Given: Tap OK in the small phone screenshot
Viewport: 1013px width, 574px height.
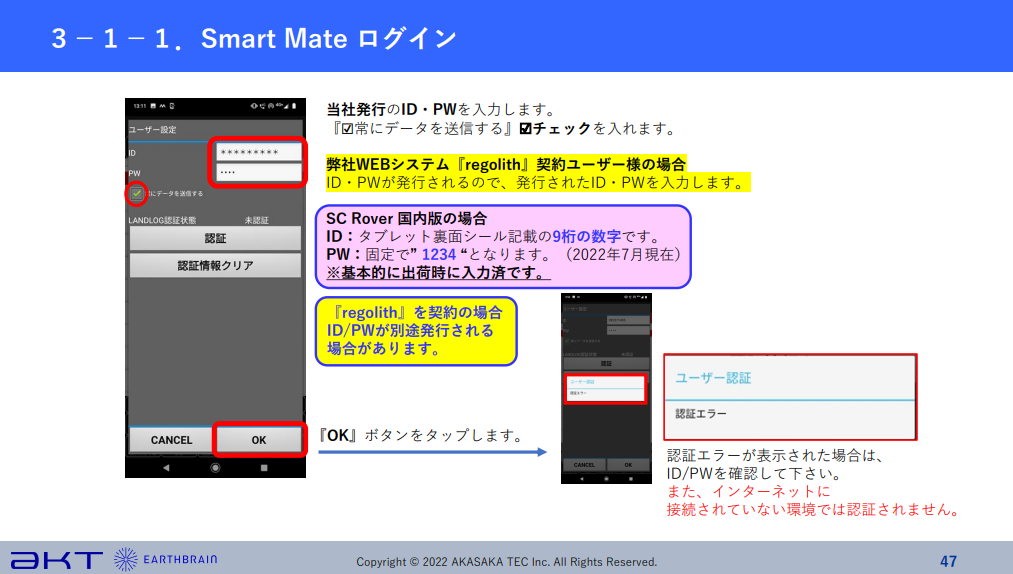Looking at the screenshot, I should [628, 465].
